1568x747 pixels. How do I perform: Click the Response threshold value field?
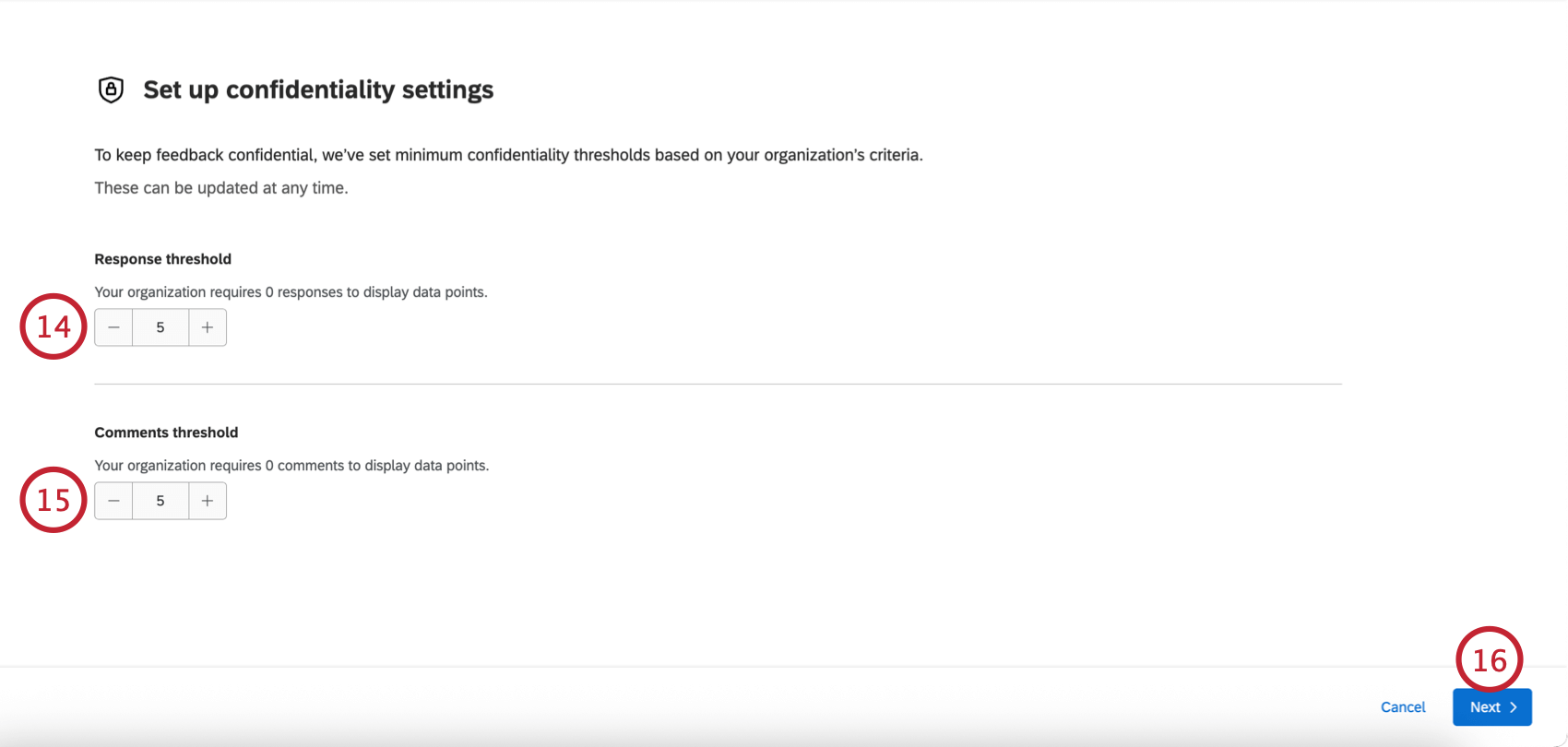pos(160,327)
